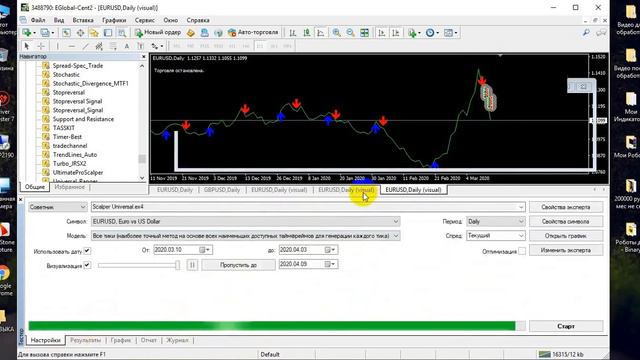This screenshot has height=360, width=640.
Task: Open the Periods clock icon
Action: [431, 33]
